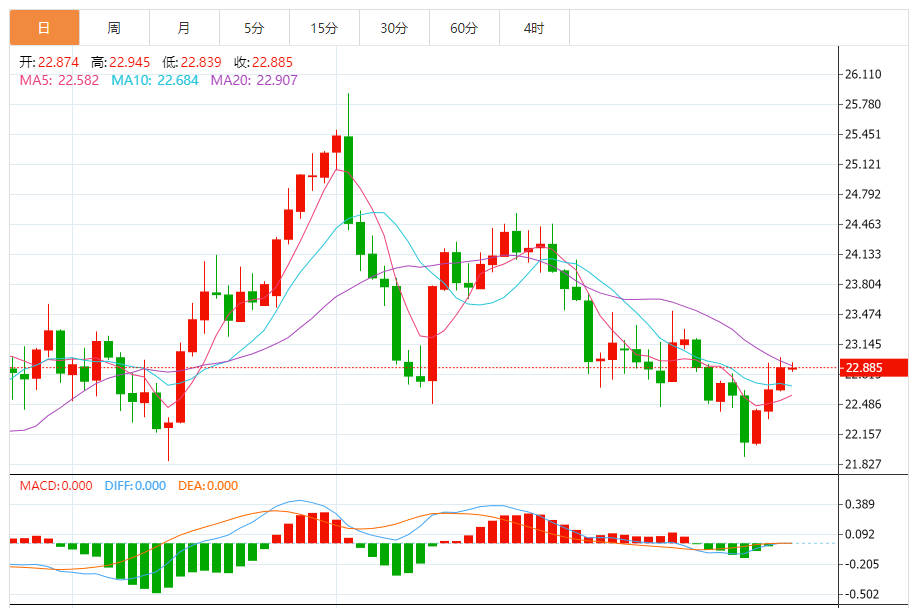Click the MA10: 22.684 indicator label
The height and width of the screenshot is (608, 914).
click(155, 80)
